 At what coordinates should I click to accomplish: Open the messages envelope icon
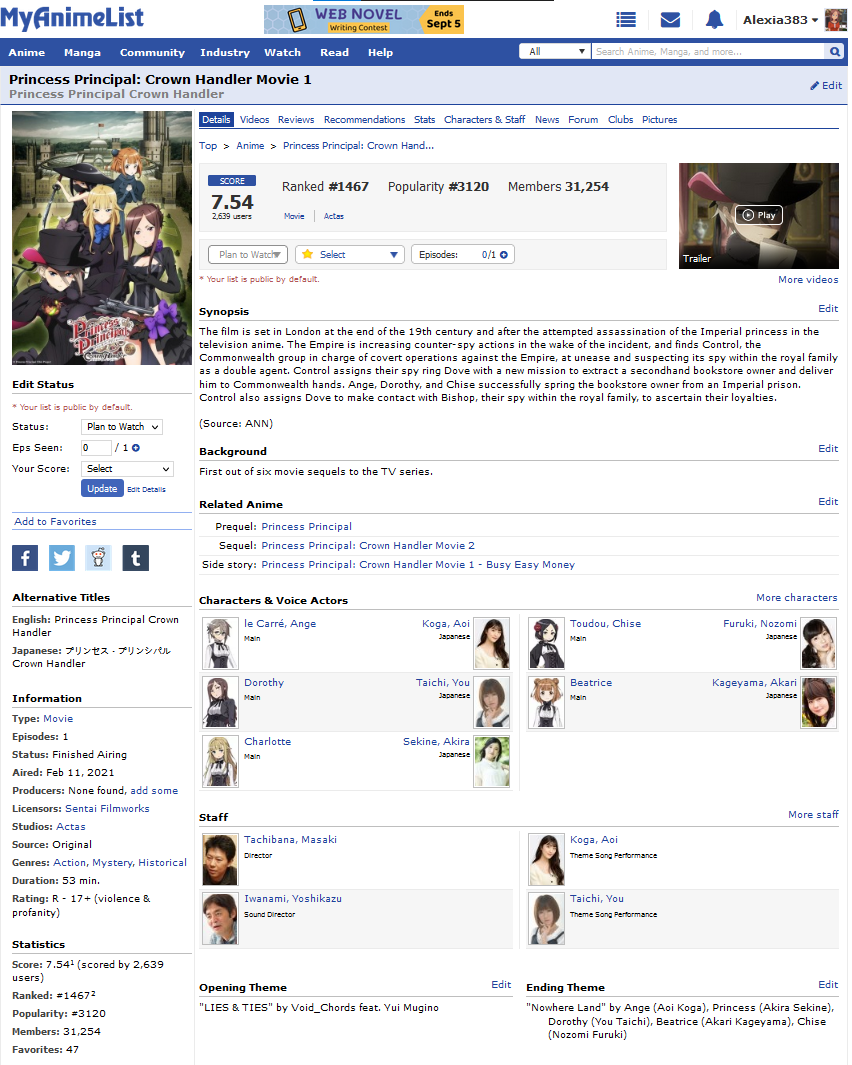[x=670, y=20]
